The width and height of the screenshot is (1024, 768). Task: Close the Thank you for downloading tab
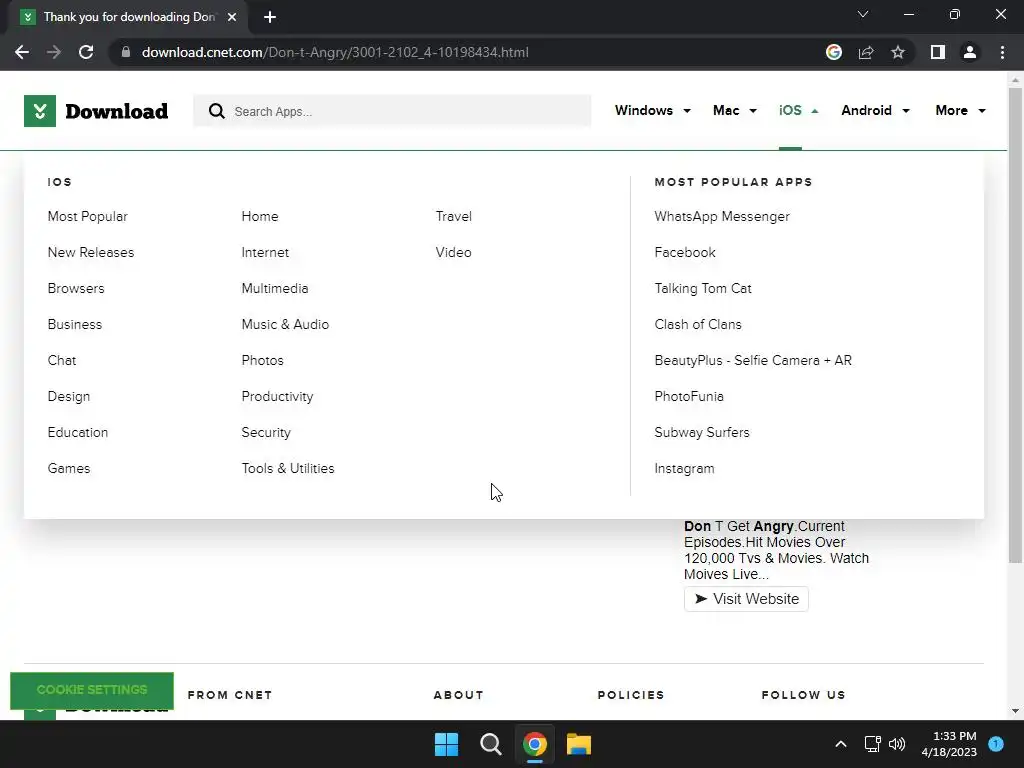(x=232, y=17)
